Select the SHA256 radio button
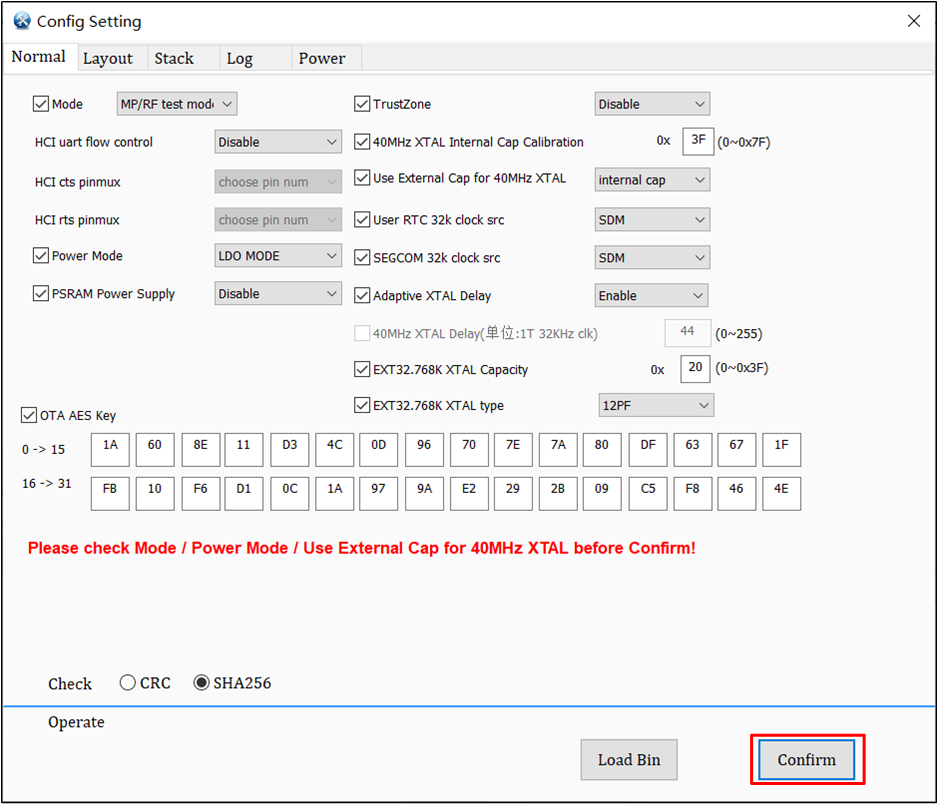The width and height of the screenshot is (938, 804). (x=201, y=683)
